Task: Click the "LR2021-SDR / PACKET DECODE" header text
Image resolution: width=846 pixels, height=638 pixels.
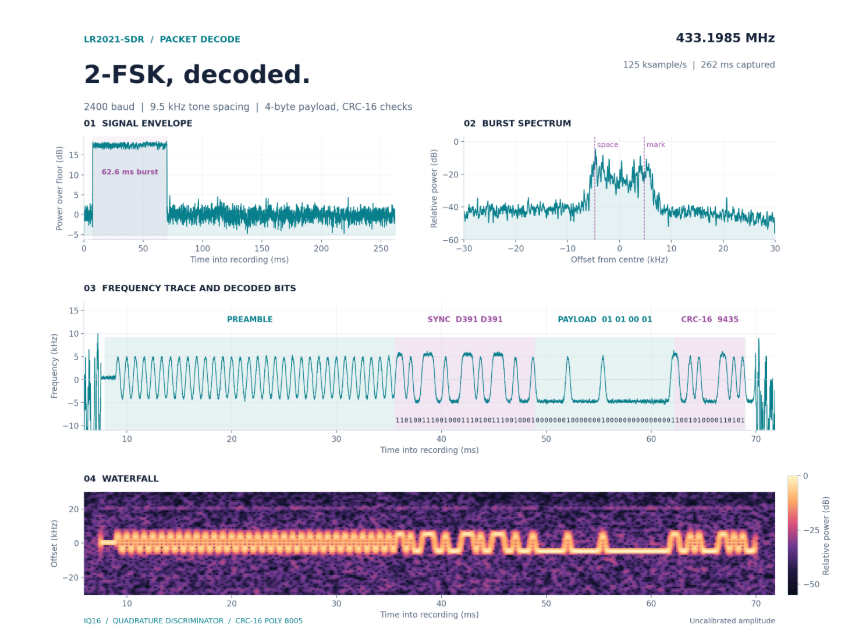Action: click(162, 39)
